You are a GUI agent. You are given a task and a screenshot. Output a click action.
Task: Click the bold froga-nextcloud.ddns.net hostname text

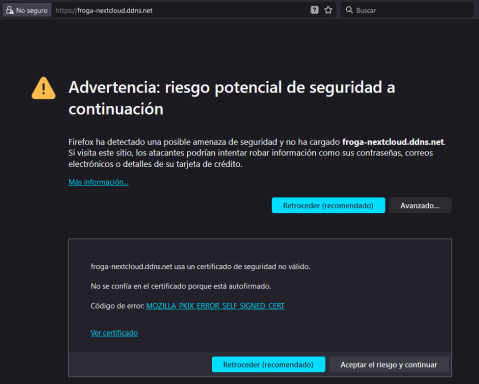tap(393, 142)
